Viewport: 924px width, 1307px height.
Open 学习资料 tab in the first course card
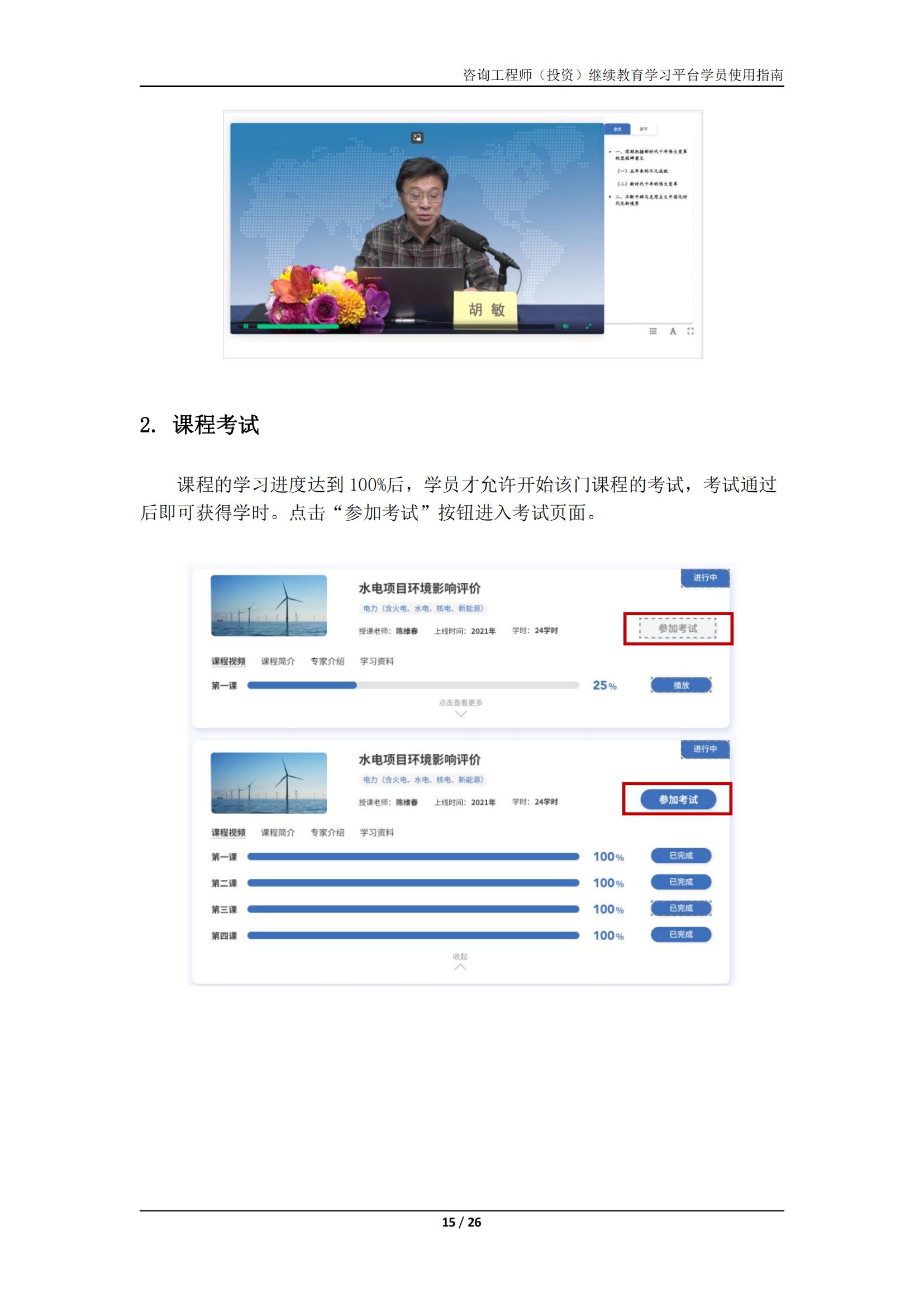[x=377, y=661]
